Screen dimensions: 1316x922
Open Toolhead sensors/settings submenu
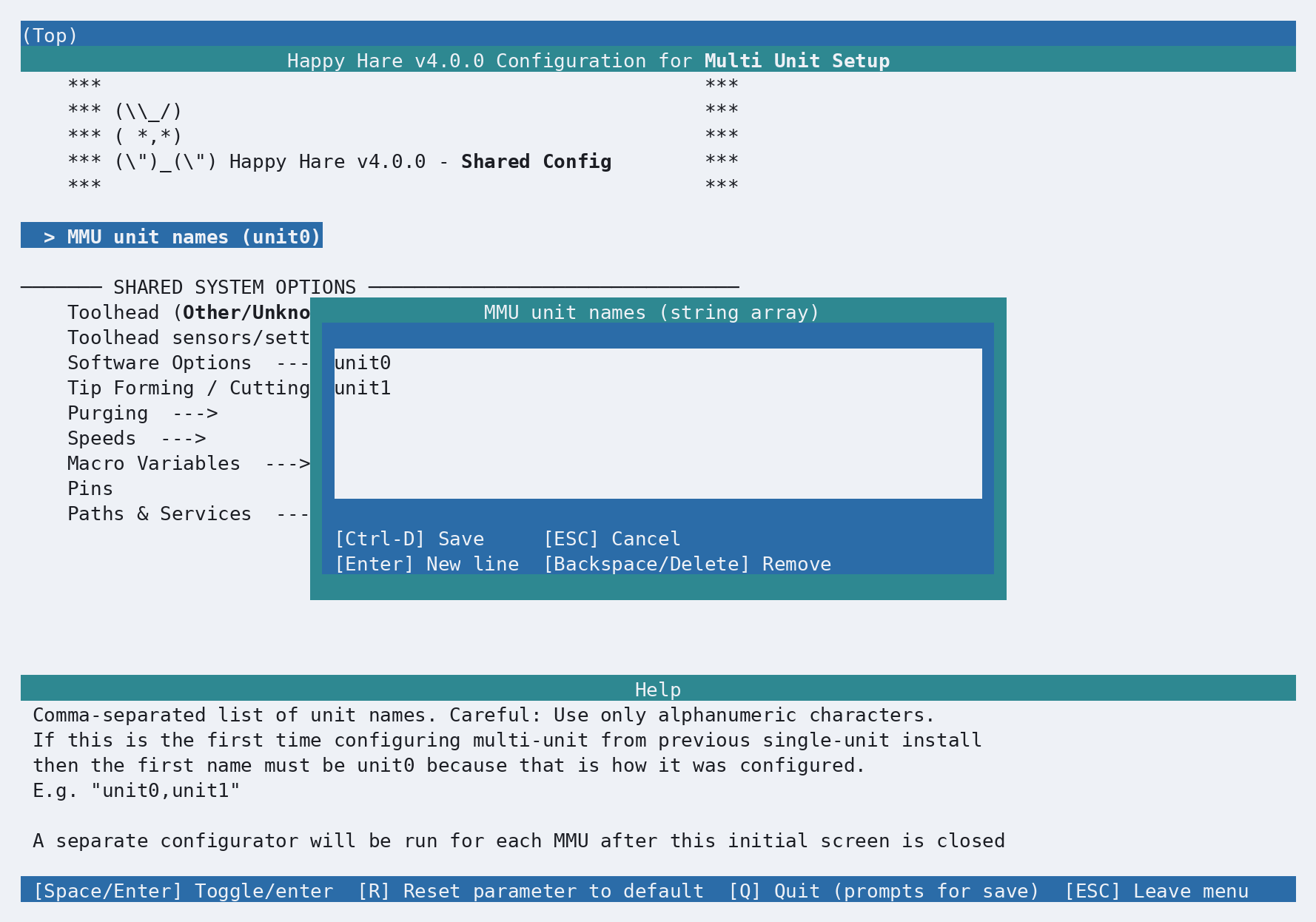point(189,337)
